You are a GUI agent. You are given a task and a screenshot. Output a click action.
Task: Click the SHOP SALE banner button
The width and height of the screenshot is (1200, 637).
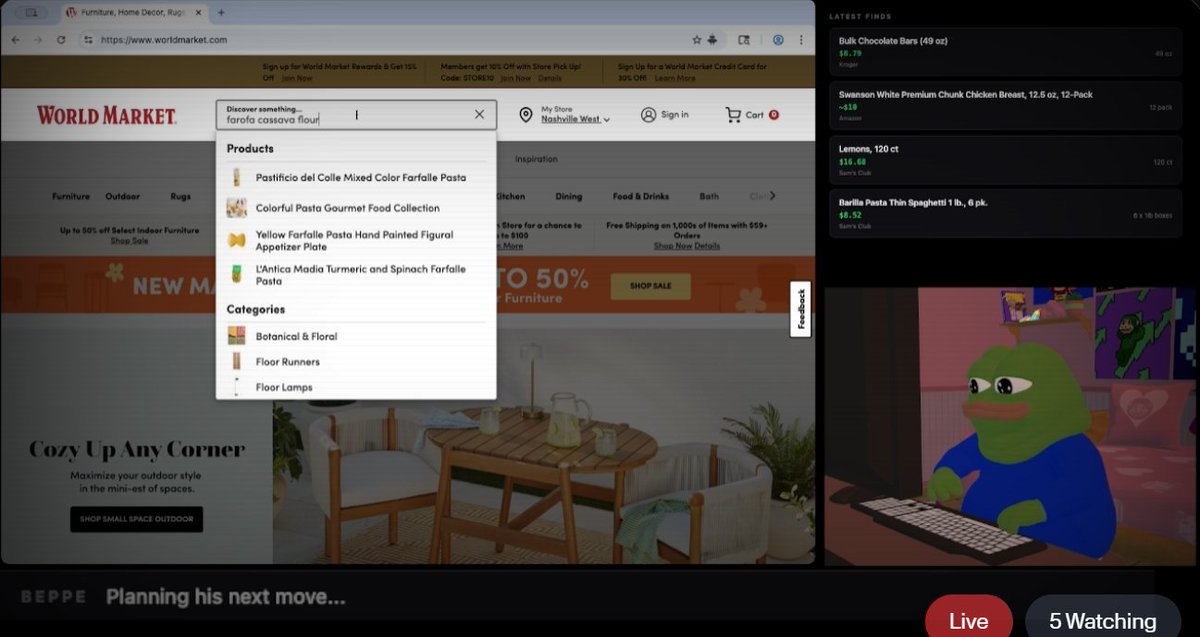[650, 286]
